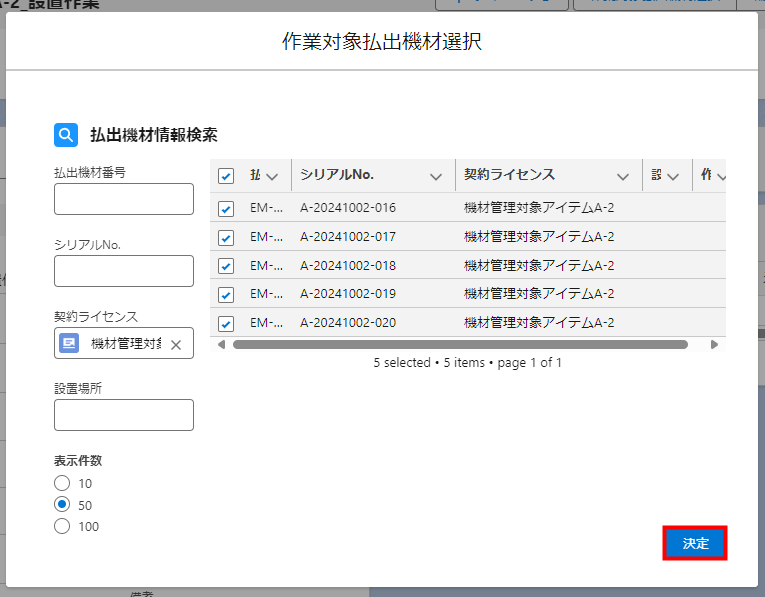Image resolution: width=765 pixels, height=597 pixels.
Task: Open first narrow column's chevron menu
Action: (x=272, y=176)
